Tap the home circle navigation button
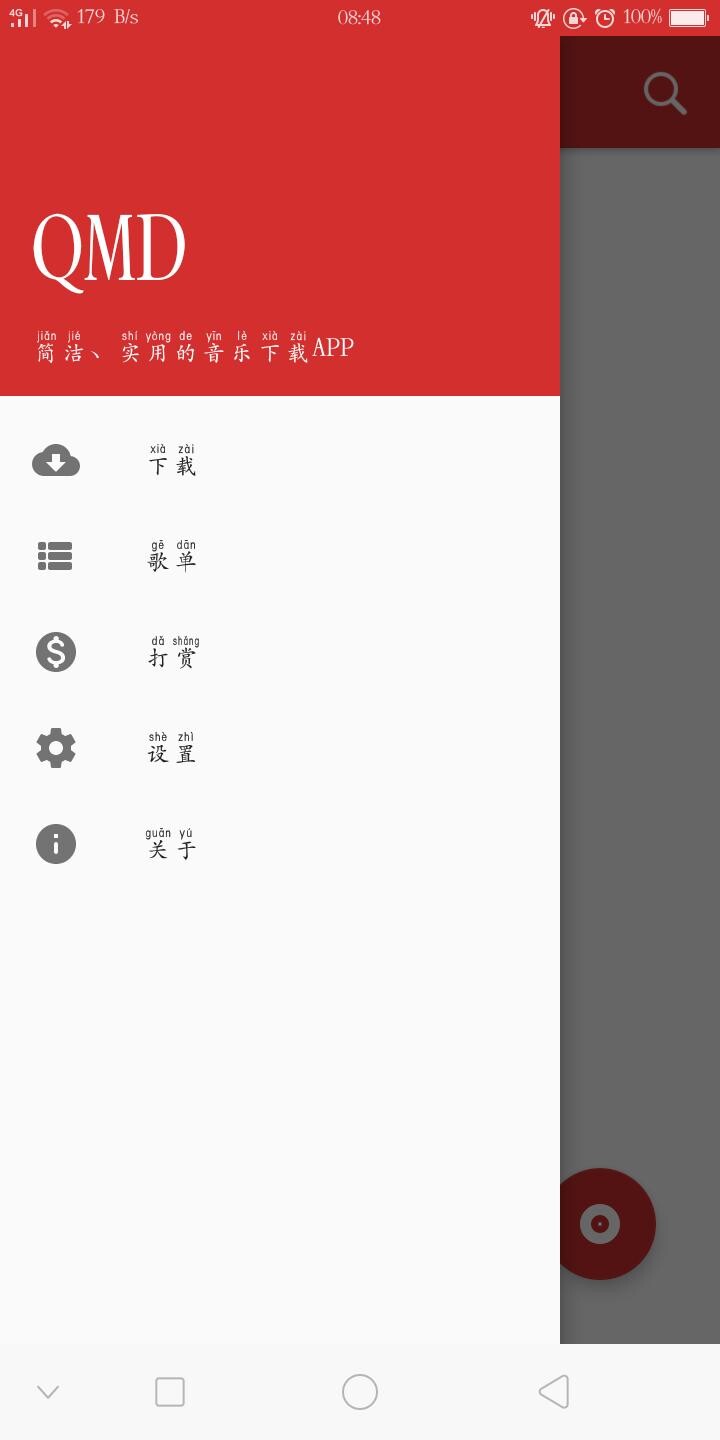Screen dimensions: 720x1440 tap(360, 1392)
